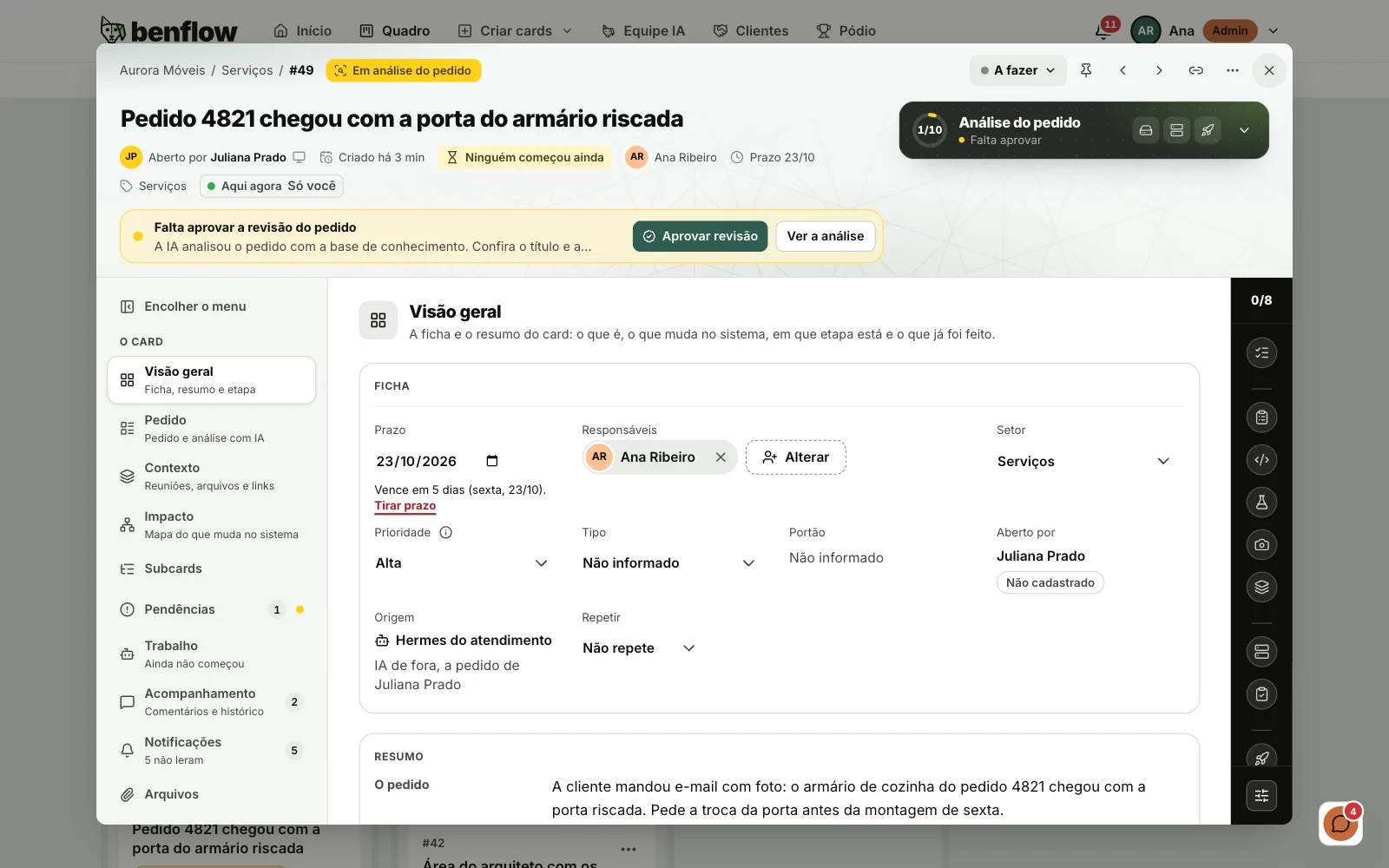The height and width of the screenshot is (868, 1389).
Task: Collapse the menu with Encolher o menu
Action: [x=183, y=306]
